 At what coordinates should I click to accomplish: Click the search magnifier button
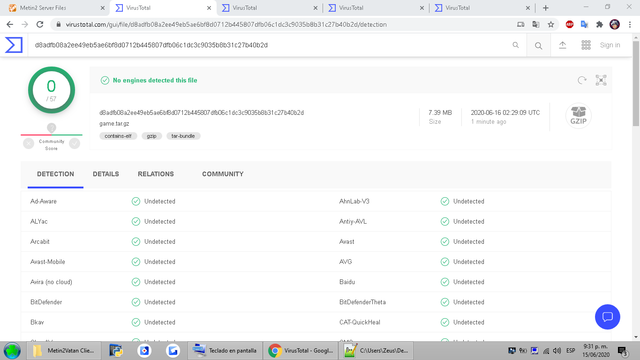click(x=539, y=46)
